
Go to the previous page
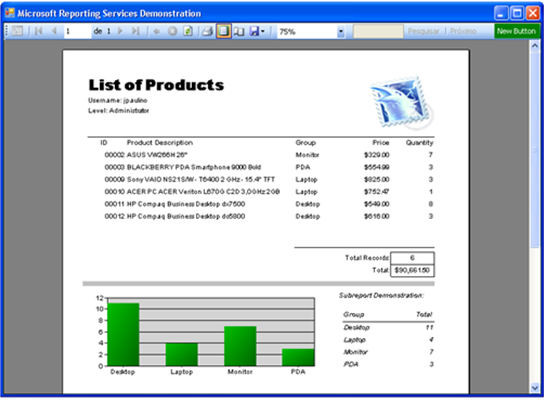(x=54, y=31)
